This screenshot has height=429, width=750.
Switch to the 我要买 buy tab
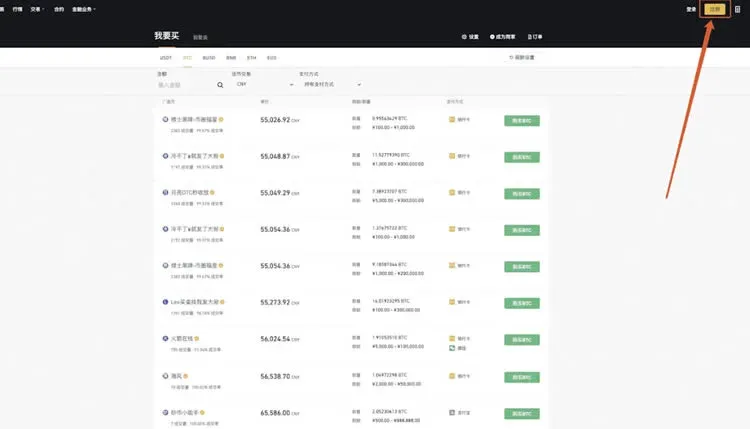click(166, 36)
